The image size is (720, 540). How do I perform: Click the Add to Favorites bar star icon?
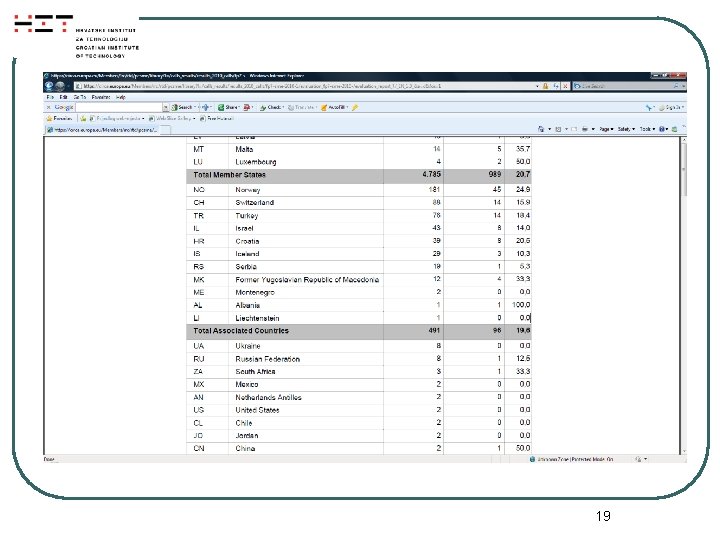[84, 118]
